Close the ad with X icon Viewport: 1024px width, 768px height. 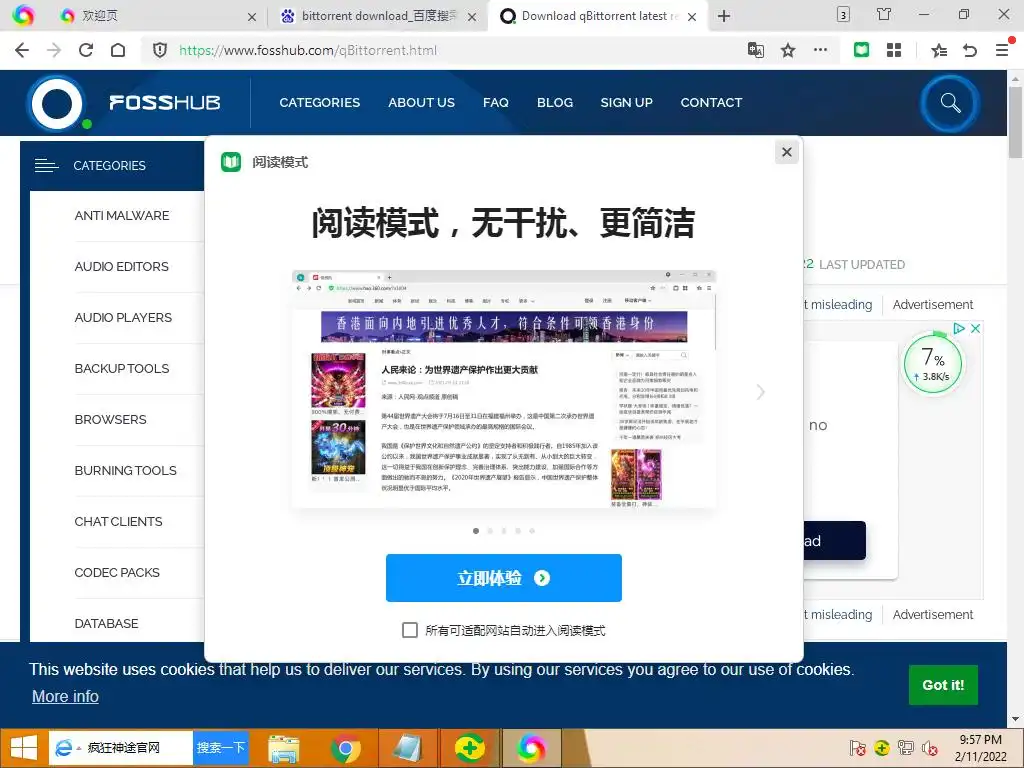click(x=975, y=328)
